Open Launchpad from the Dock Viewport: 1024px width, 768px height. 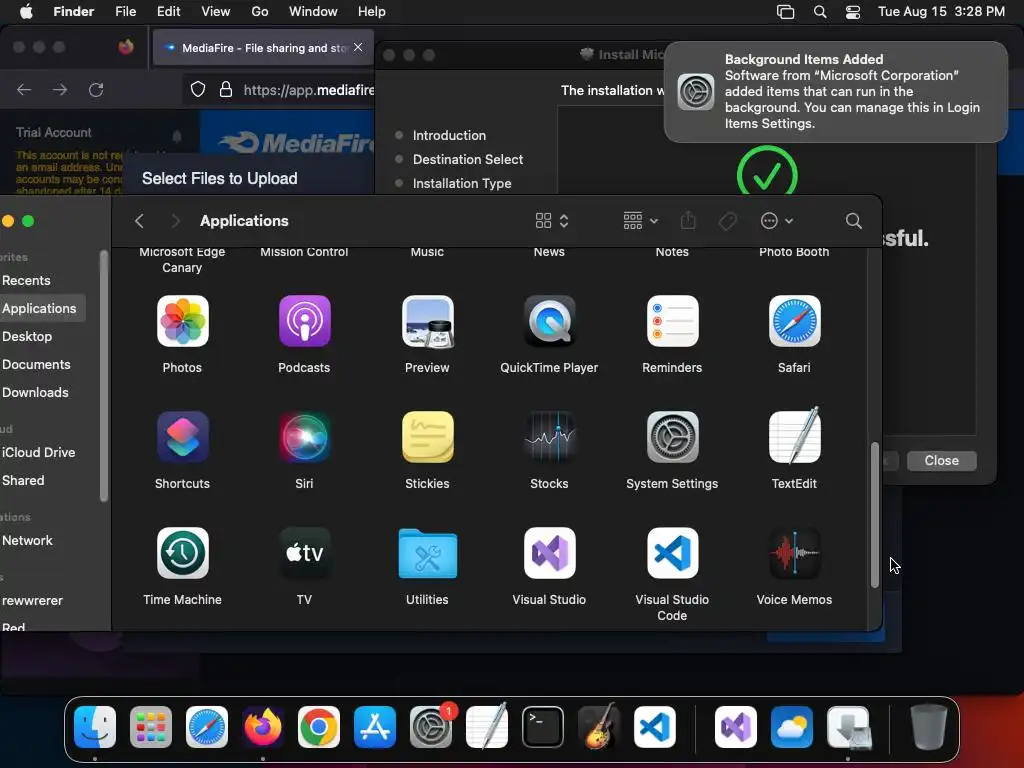click(x=151, y=727)
